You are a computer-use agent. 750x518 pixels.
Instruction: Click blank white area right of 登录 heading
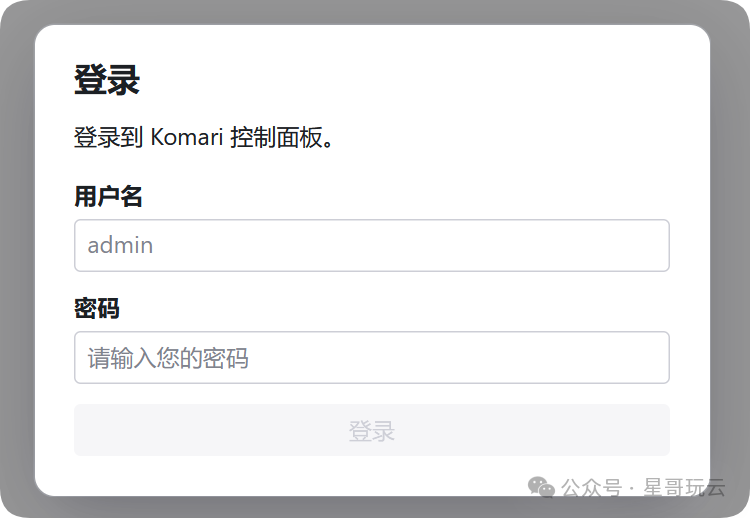click(407, 80)
